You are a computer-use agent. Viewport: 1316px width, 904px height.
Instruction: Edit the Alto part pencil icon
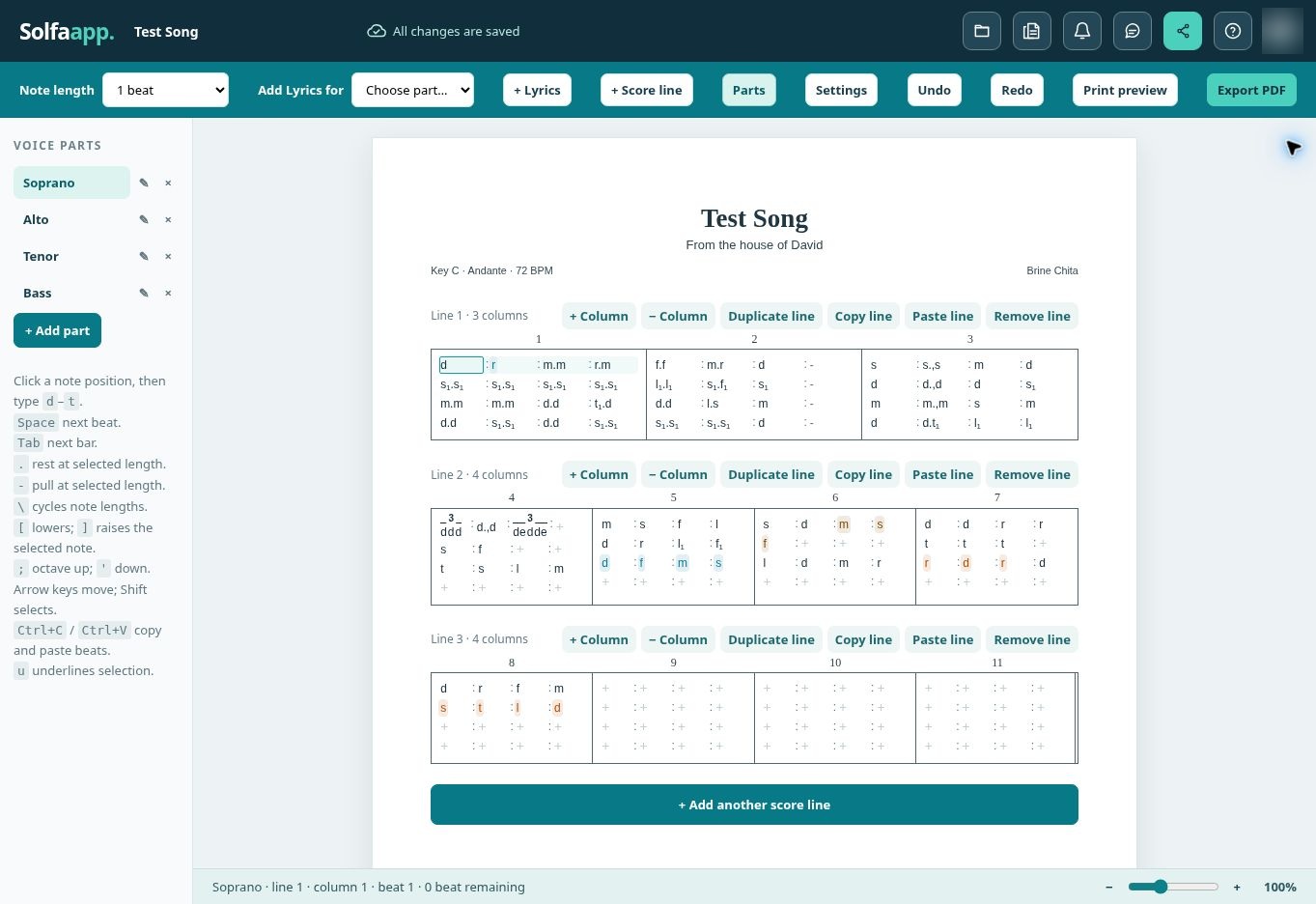[144, 219]
